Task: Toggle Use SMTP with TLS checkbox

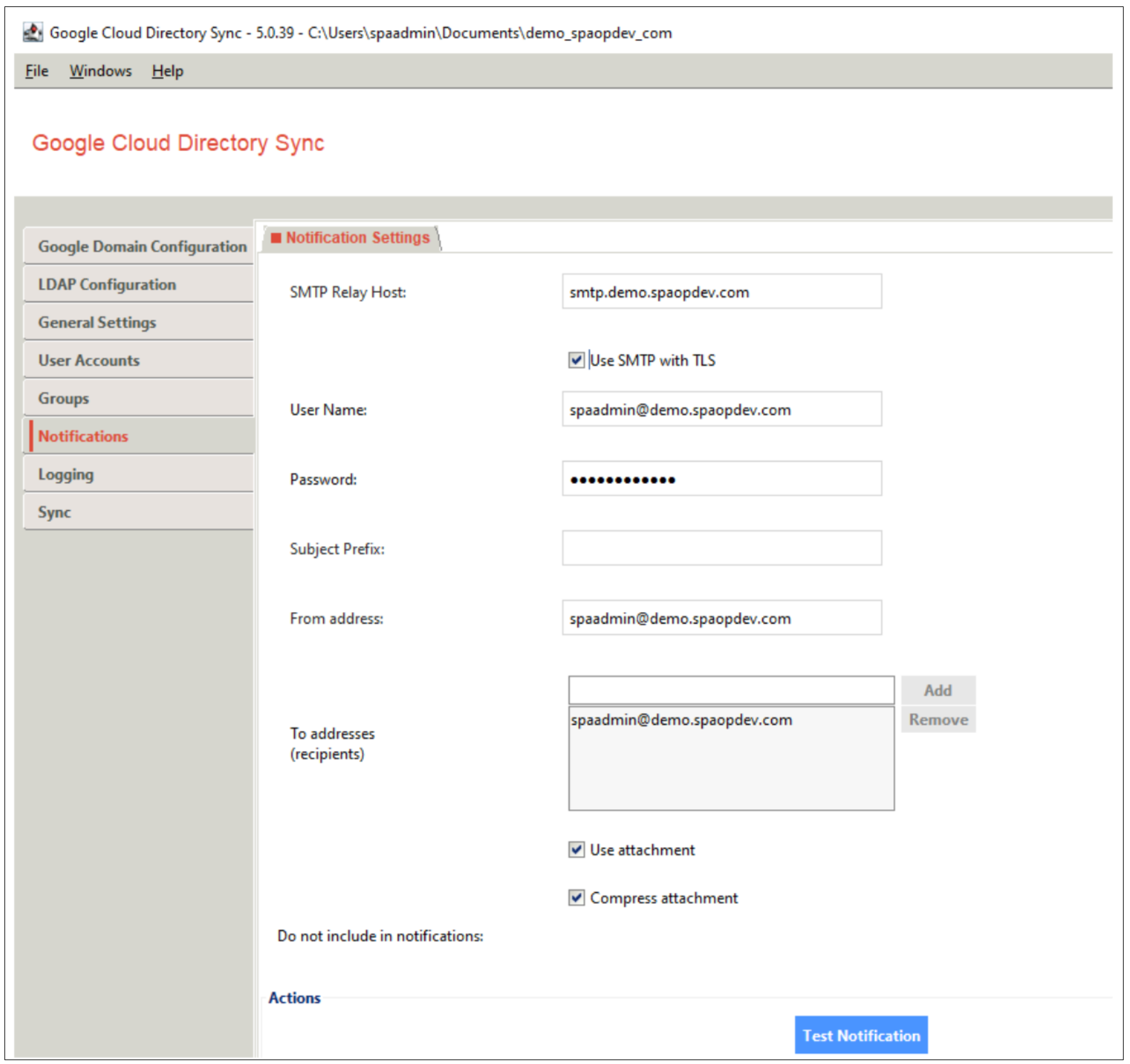Action: pyautogui.click(x=576, y=360)
